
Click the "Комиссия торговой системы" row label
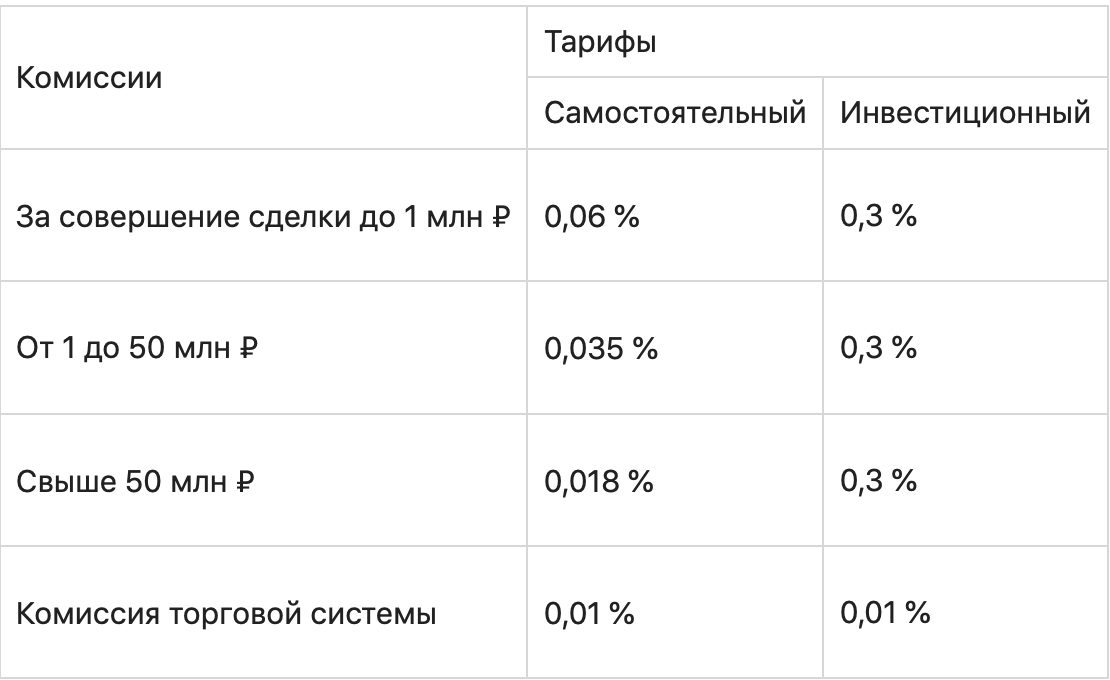tap(227, 612)
